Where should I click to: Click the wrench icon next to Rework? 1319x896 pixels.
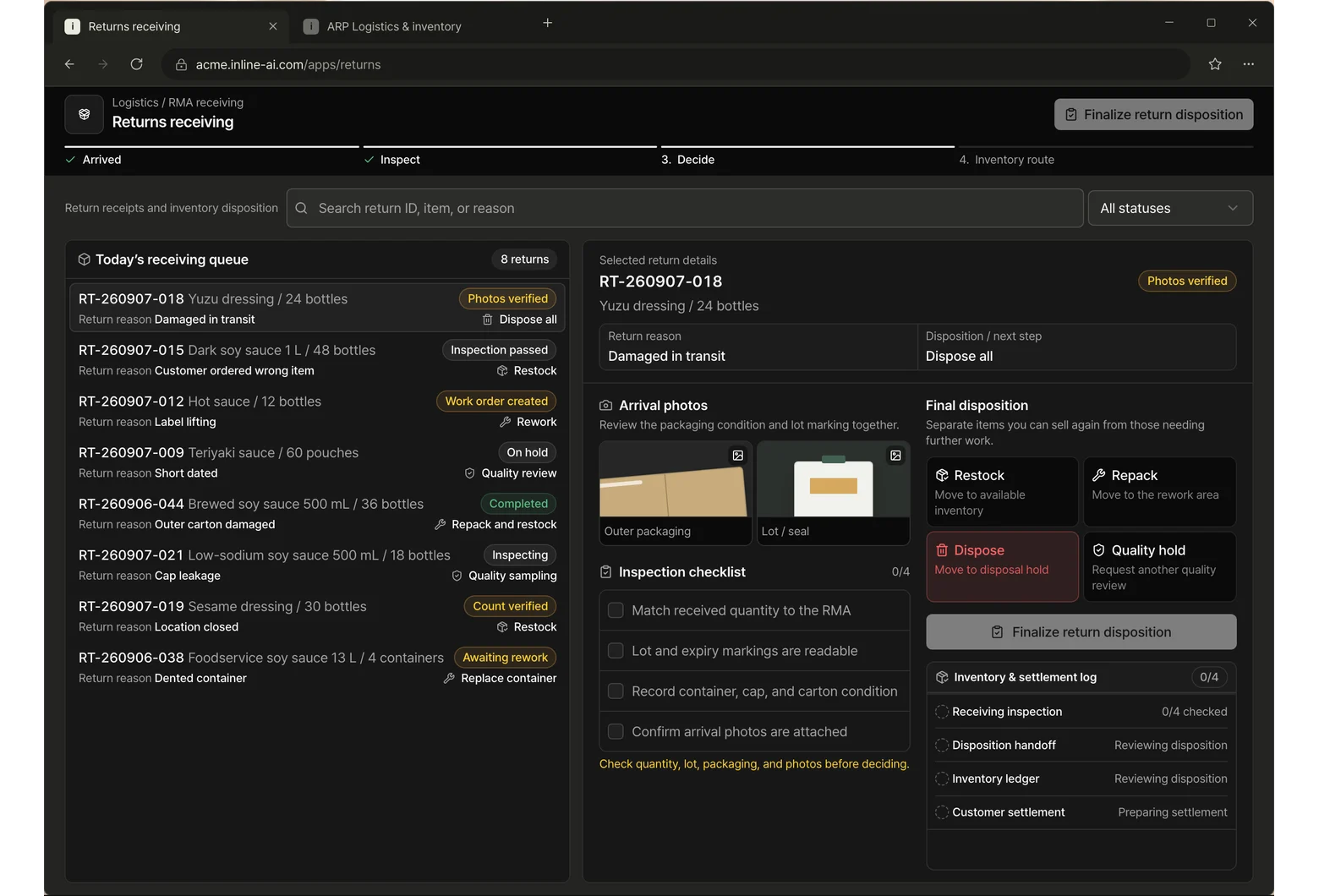coord(506,422)
